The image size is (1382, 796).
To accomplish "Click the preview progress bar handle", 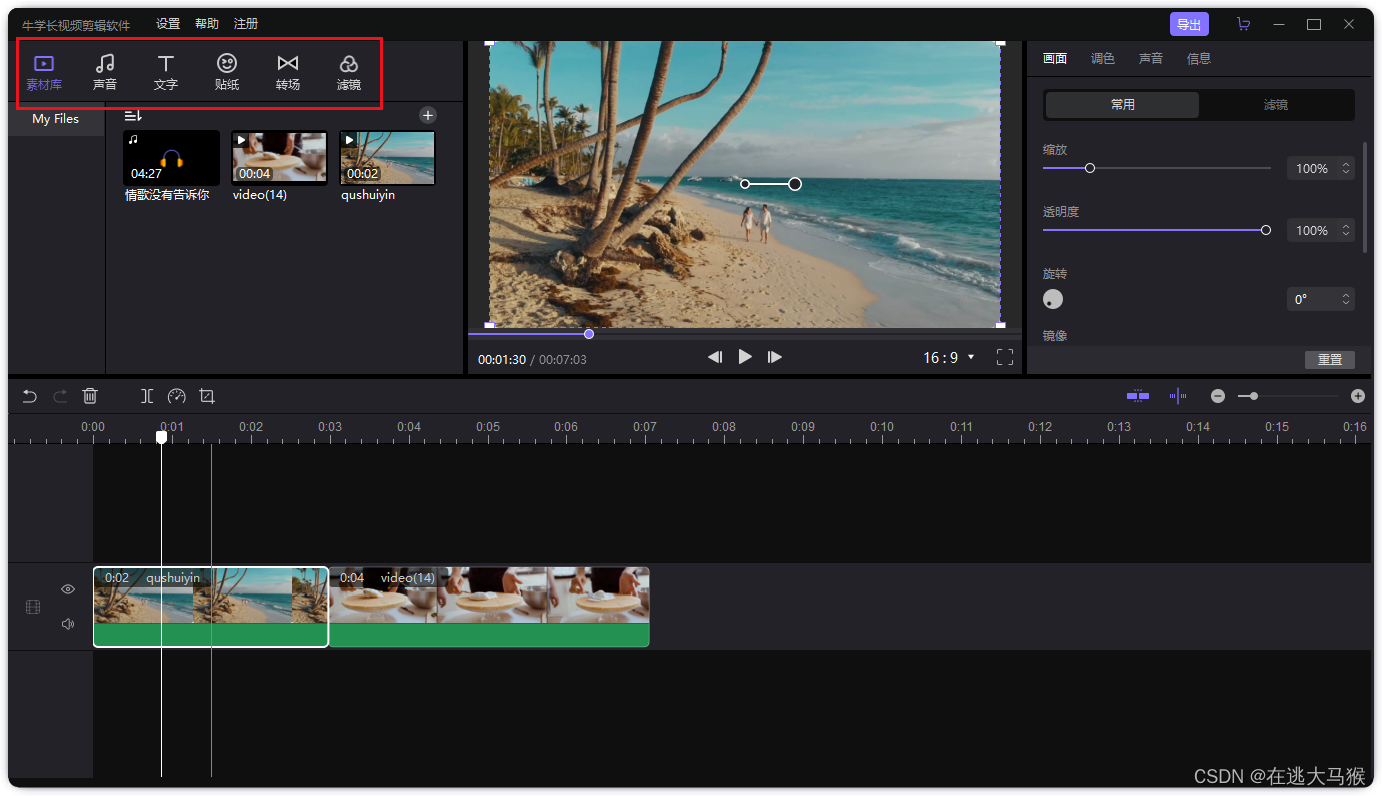I will pos(589,334).
